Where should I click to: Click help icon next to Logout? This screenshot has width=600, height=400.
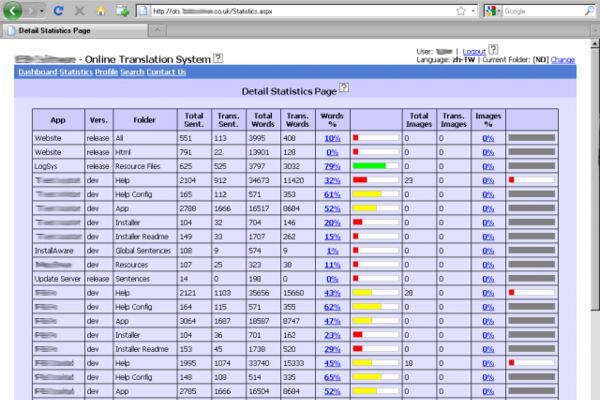493,49
